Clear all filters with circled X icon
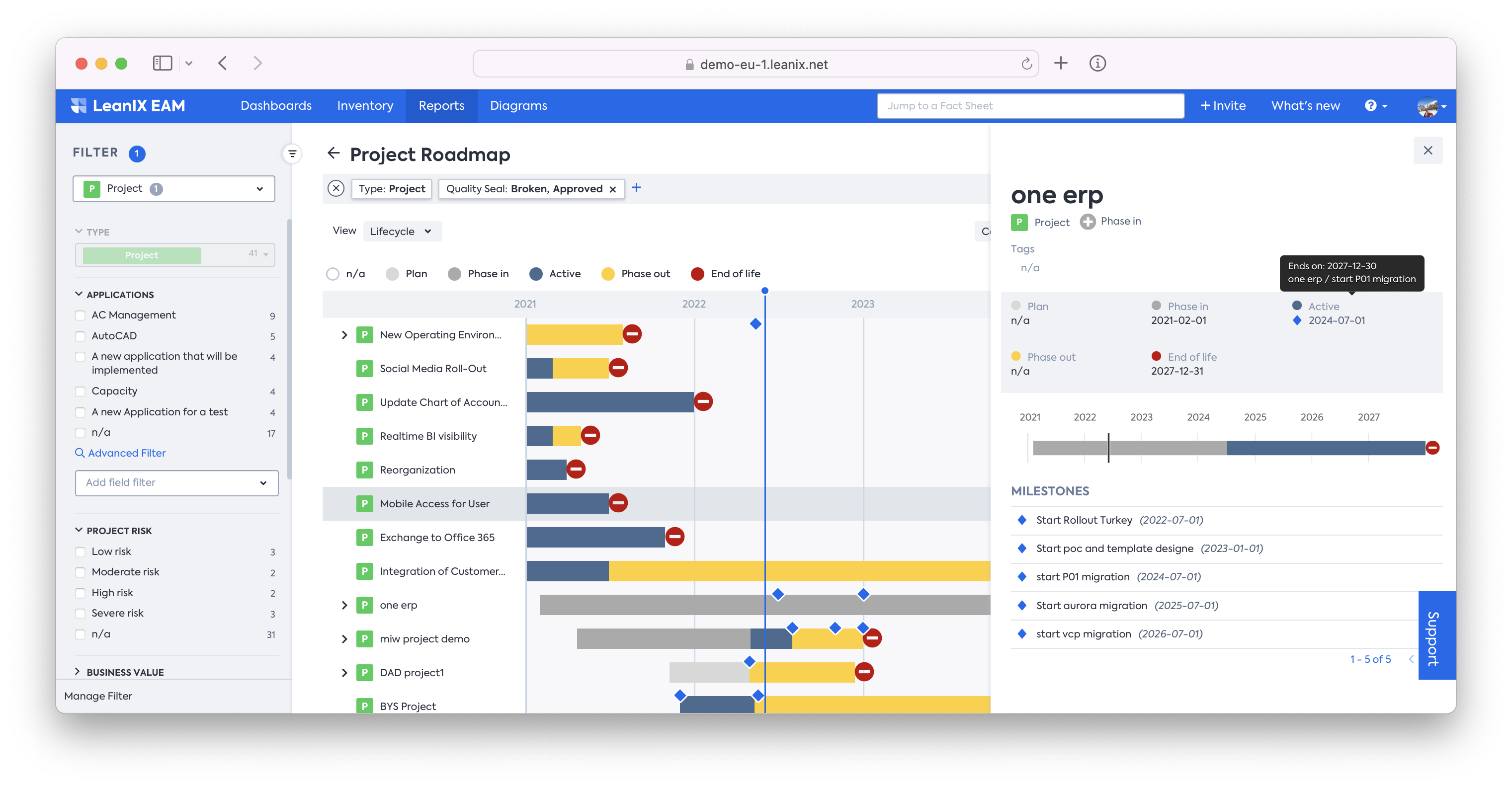1512x787 pixels. coord(336,188)
